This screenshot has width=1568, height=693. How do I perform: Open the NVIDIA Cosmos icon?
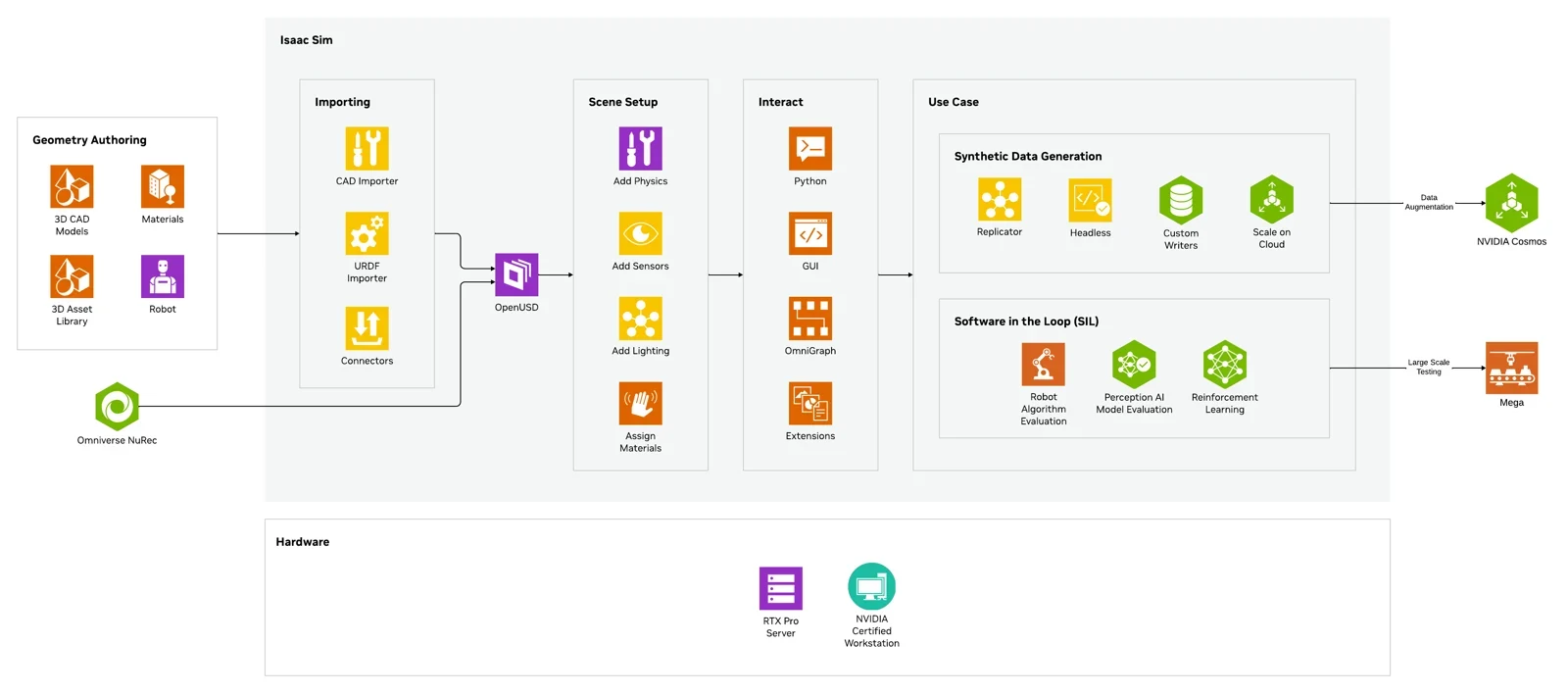pyautogui.click(x=1511, y=203)
